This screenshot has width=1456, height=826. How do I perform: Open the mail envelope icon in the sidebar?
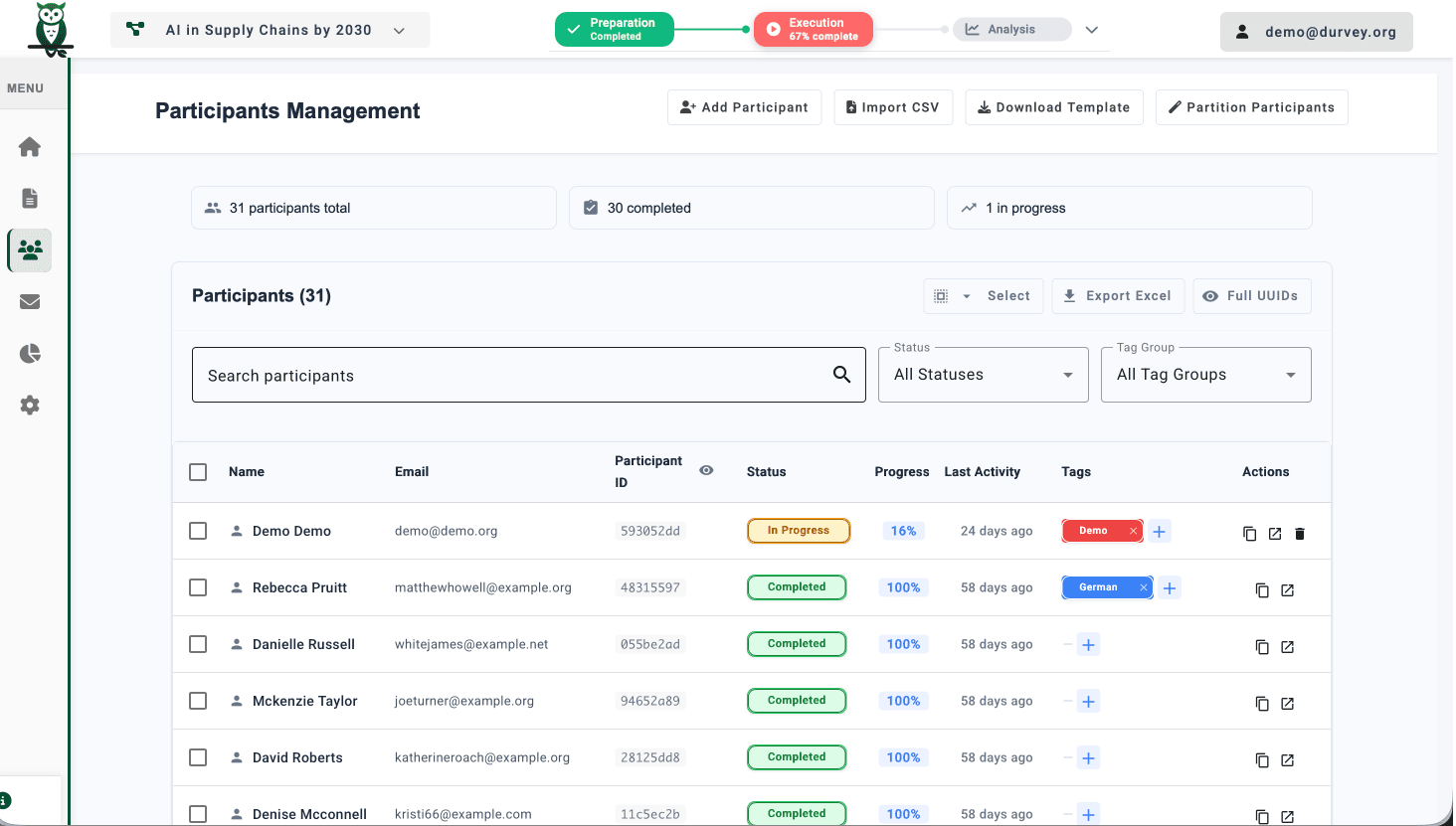29,301
